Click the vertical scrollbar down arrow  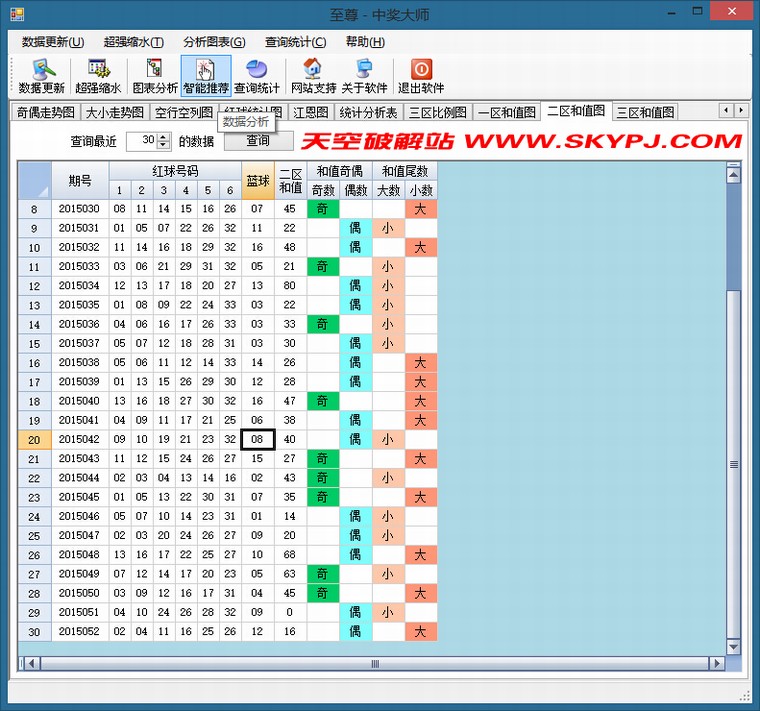(x=734, y=648)
